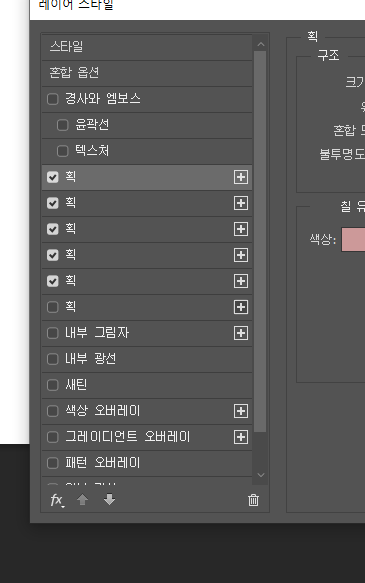Enable the 패턴 오버레이 checkbox
365x583 pixels.
[53, 463]
